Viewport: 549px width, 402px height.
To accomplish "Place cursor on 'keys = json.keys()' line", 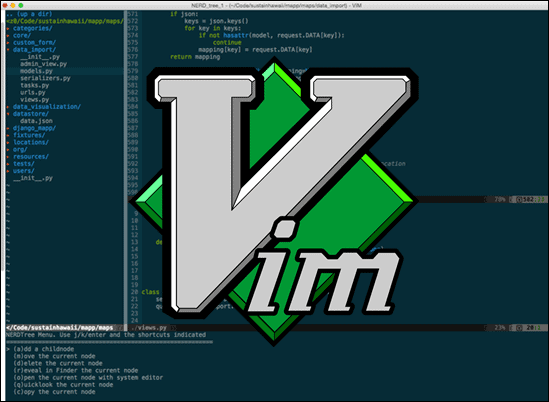I will tap(216, 21).
